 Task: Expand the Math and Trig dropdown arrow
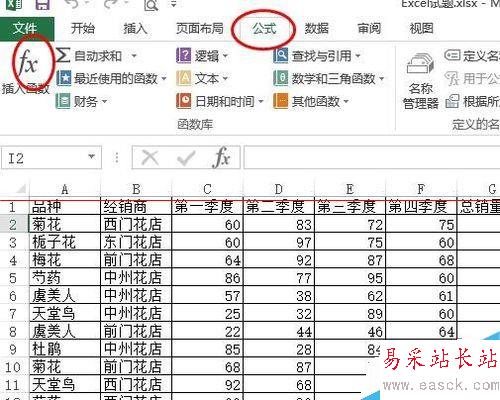pyautogui.click(x=382, y=79)
